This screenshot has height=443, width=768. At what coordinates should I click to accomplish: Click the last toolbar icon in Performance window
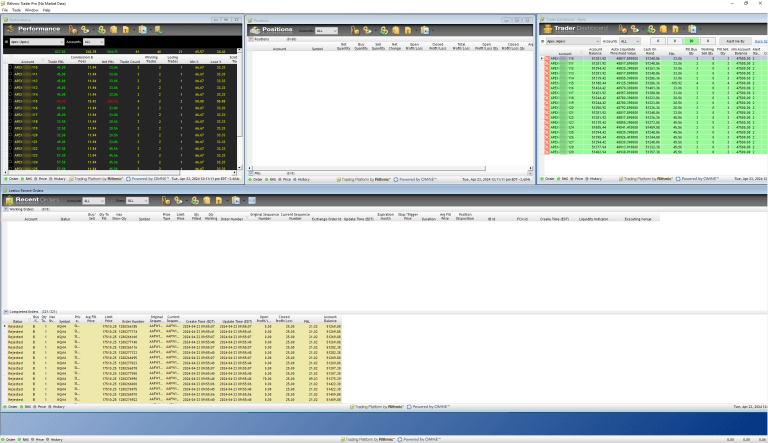coord(158,30)
